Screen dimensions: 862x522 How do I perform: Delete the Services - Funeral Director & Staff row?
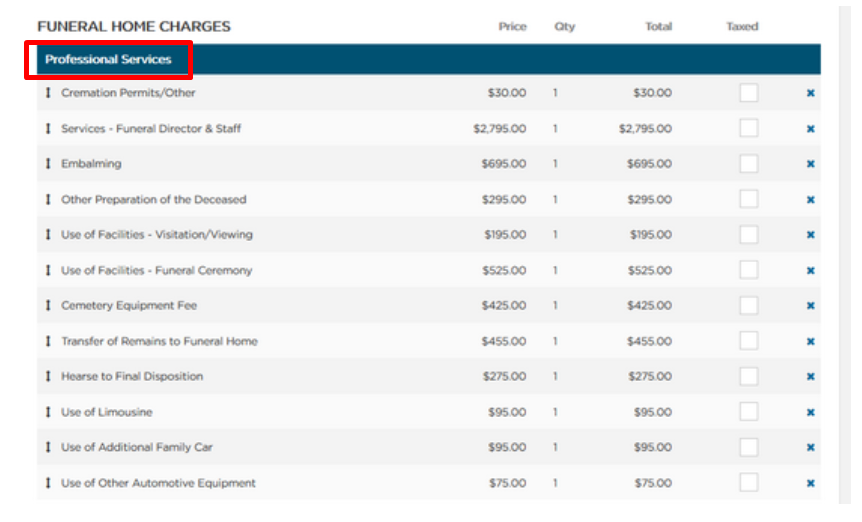[810, 129]
